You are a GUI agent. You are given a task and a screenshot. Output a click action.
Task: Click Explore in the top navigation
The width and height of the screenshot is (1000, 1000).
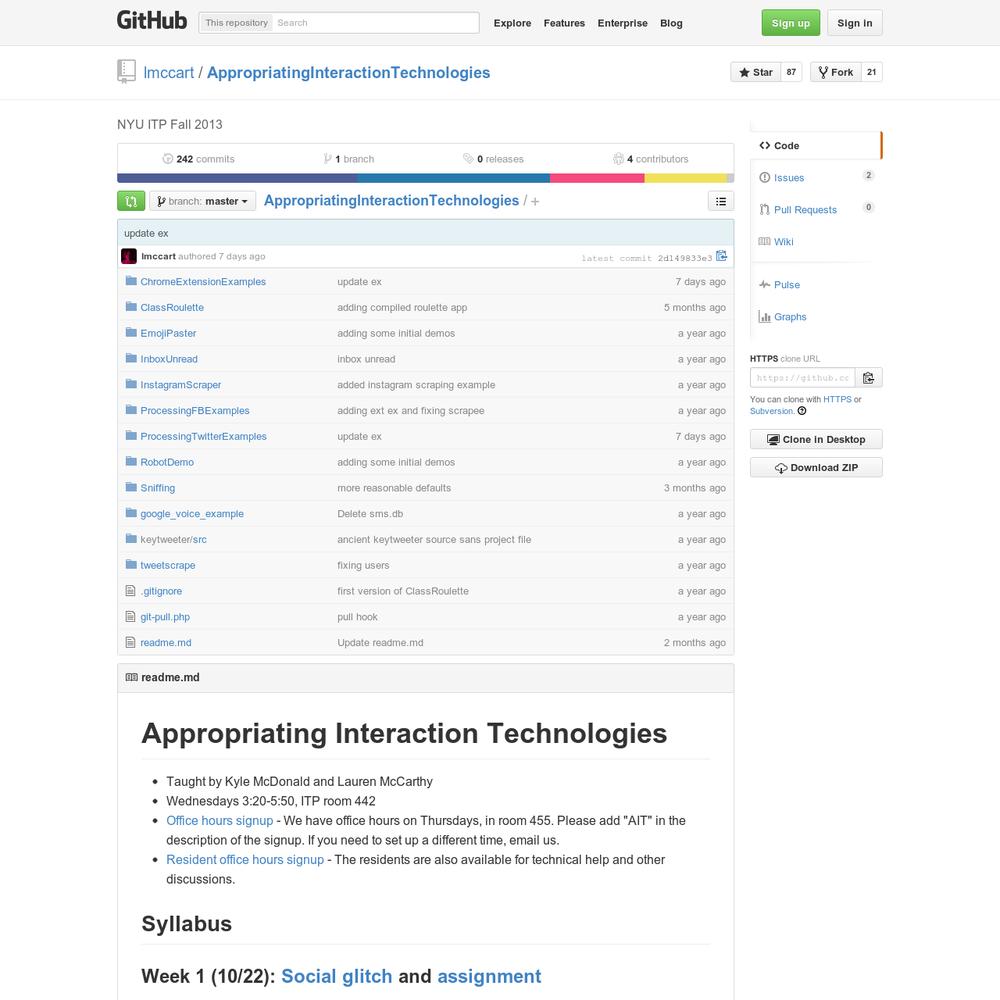click(x=512, y=23)
